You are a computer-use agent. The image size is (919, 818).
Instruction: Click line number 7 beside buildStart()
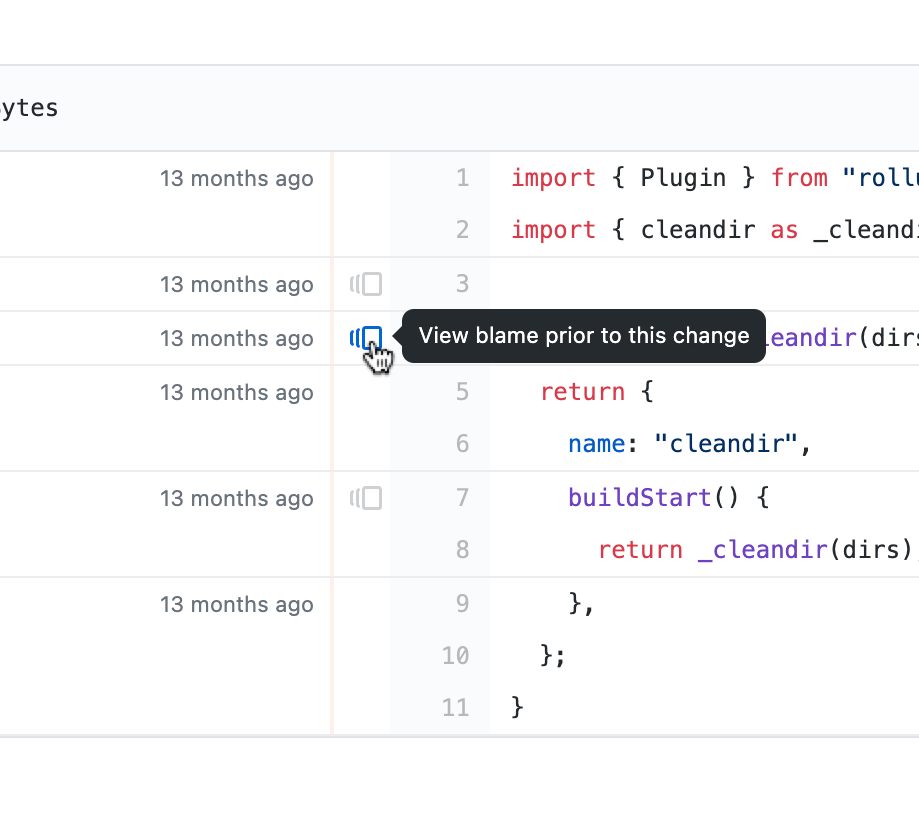point(461,498)
